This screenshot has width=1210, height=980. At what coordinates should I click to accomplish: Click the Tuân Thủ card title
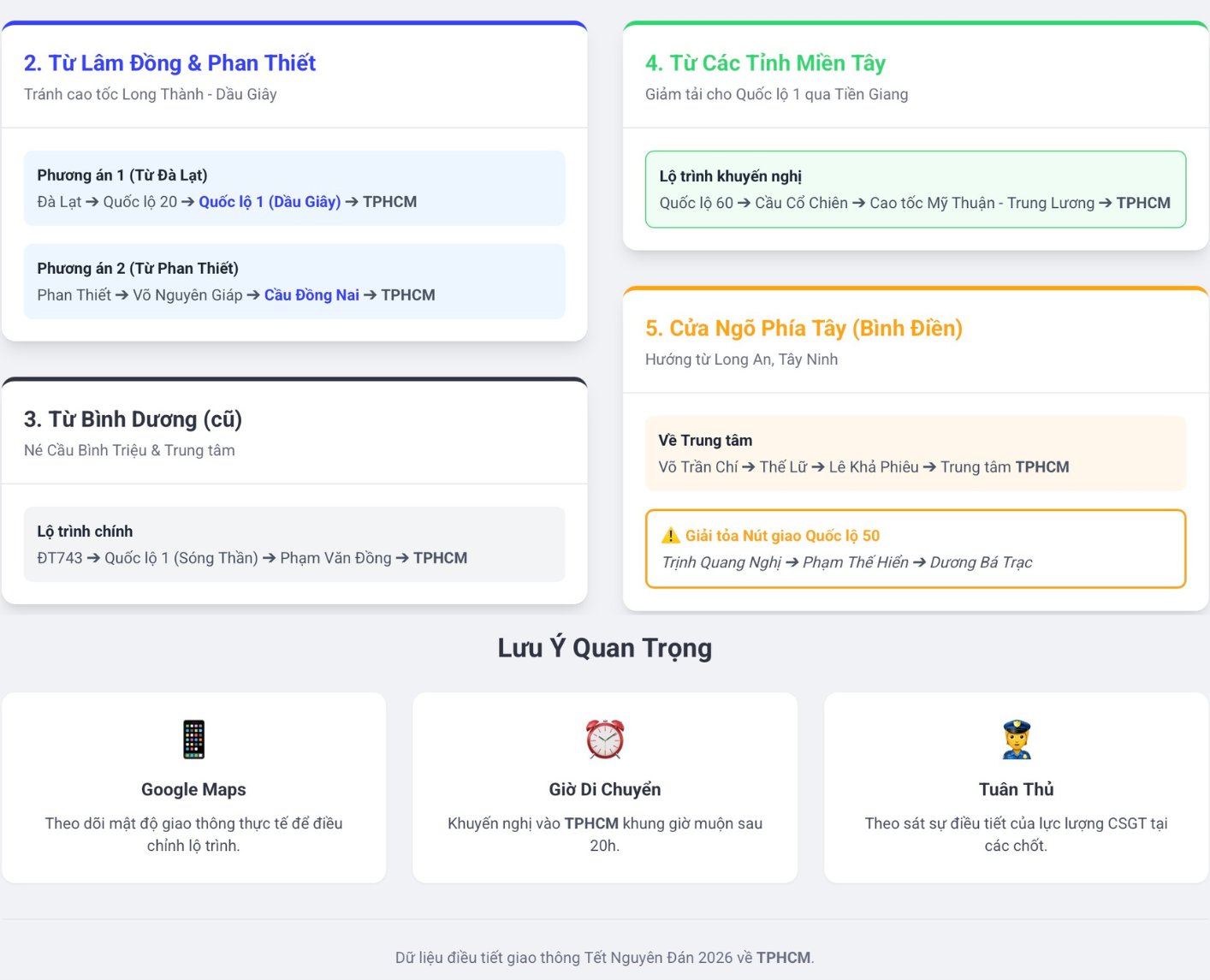point(1016,789)
